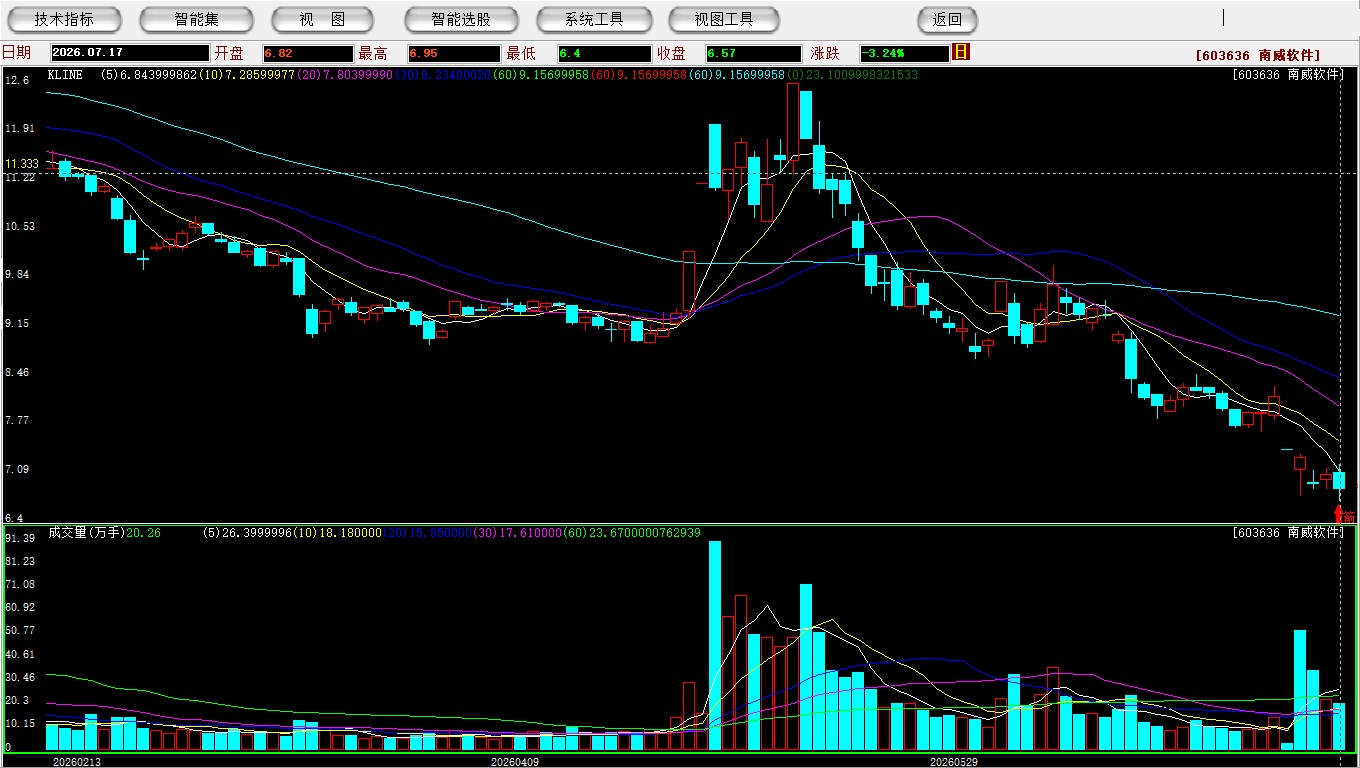Image resolution: width=1360 pixels, height=768 pixels.
Task: Open the 智能选股 stock screener
Action: (x=461, y=19)
